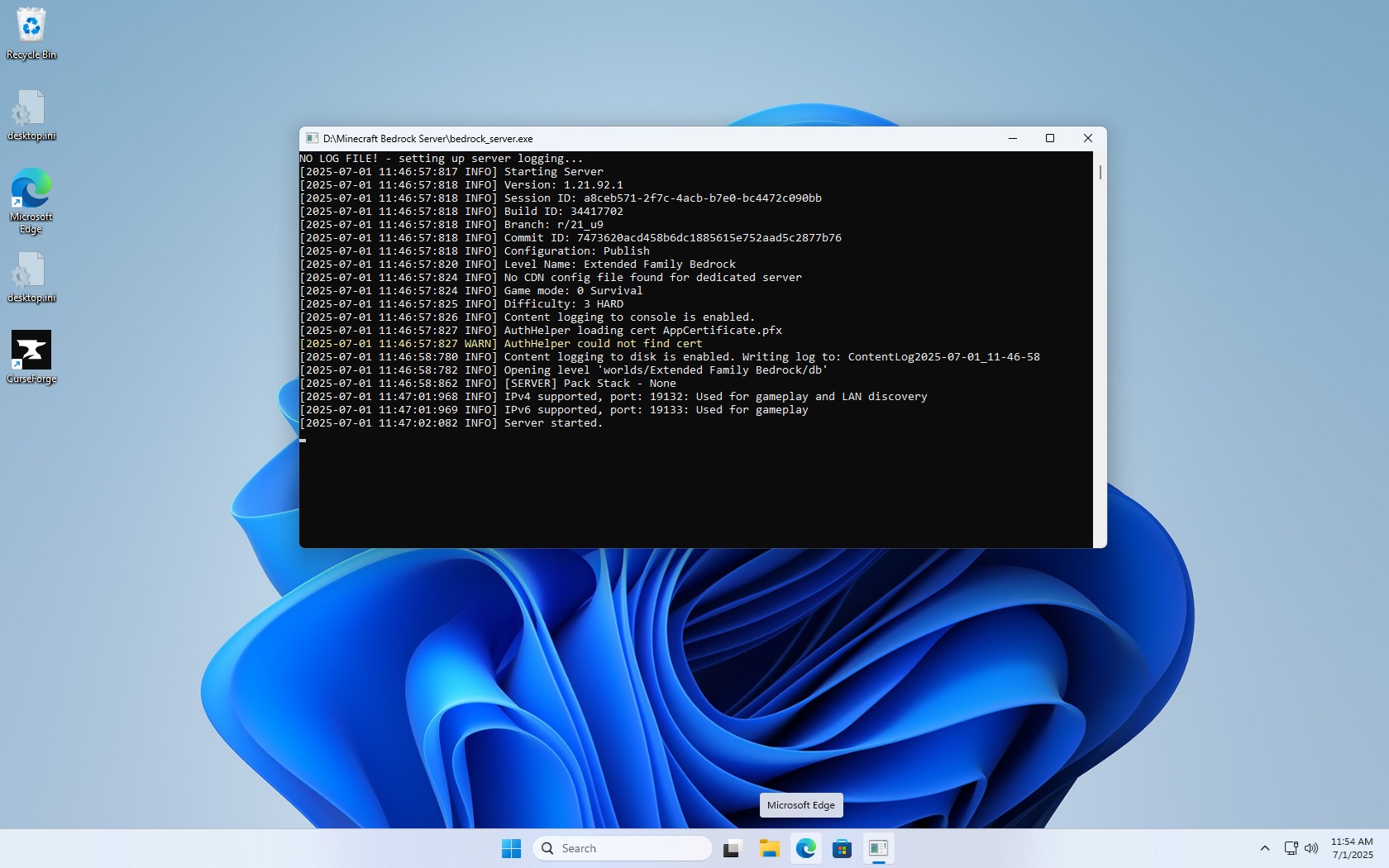Click the 'Branch: r/21_u9' log line
1389x868 pixels.
tap(451, 225)
